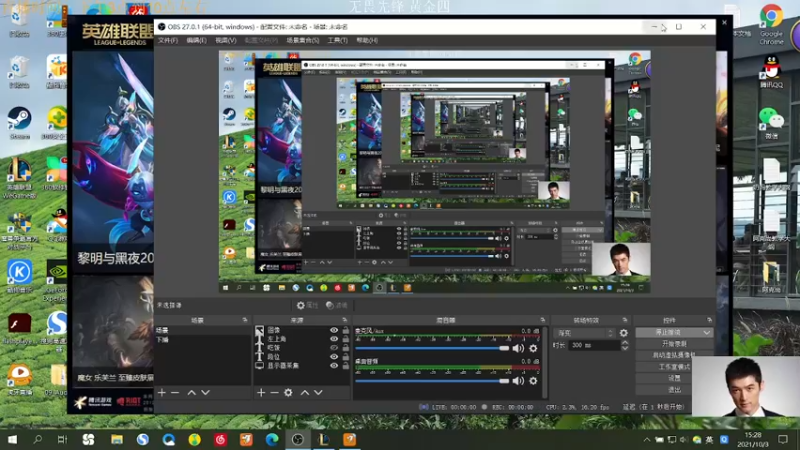
Task: Open 腾讯QQ desktop shortcut
Action: click(x=771, y=71)
